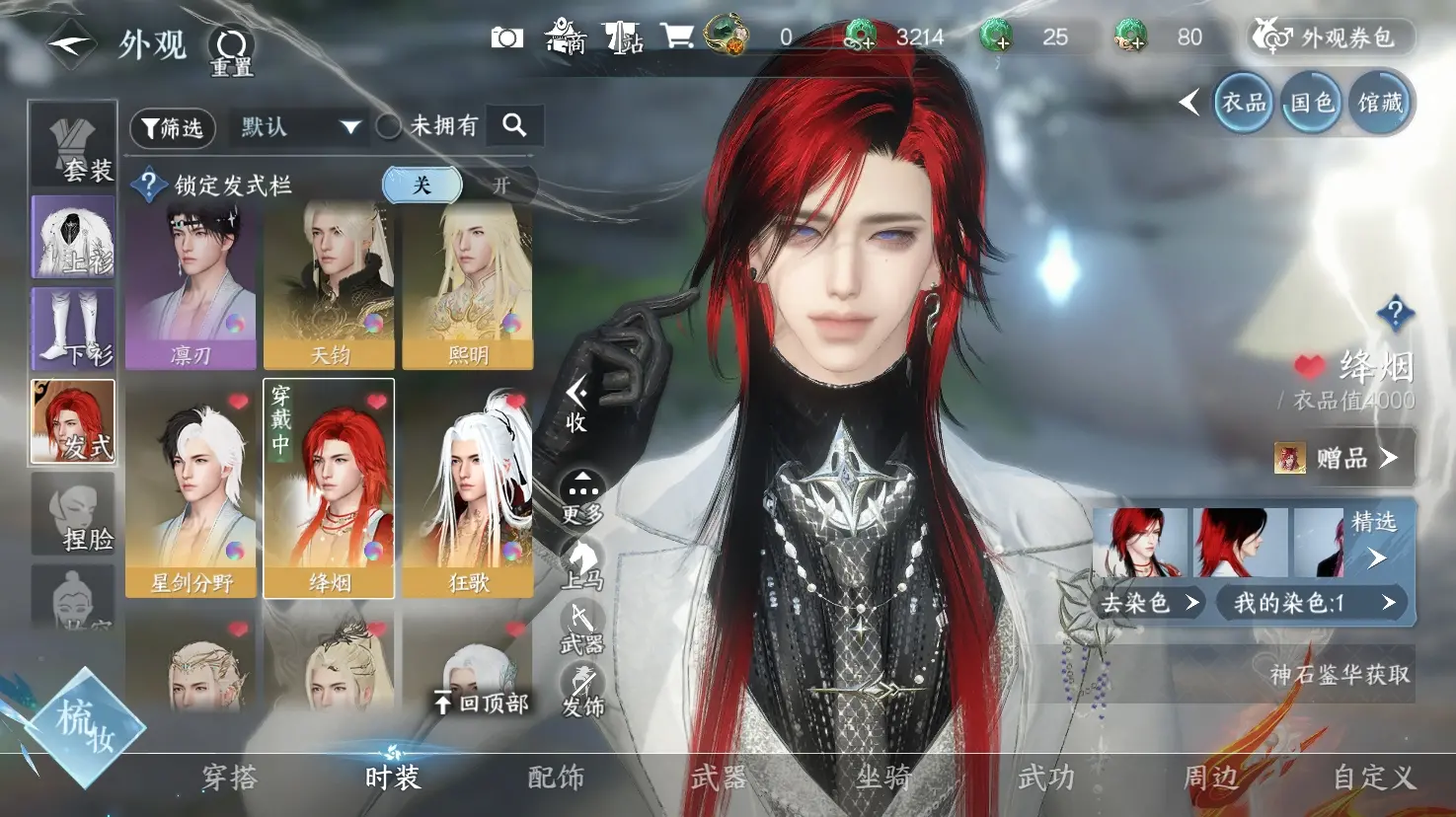Viewport: 1456px width, 817px height.
Task: Open dye color wheel on 熙明 card
Action: point(511,323)
